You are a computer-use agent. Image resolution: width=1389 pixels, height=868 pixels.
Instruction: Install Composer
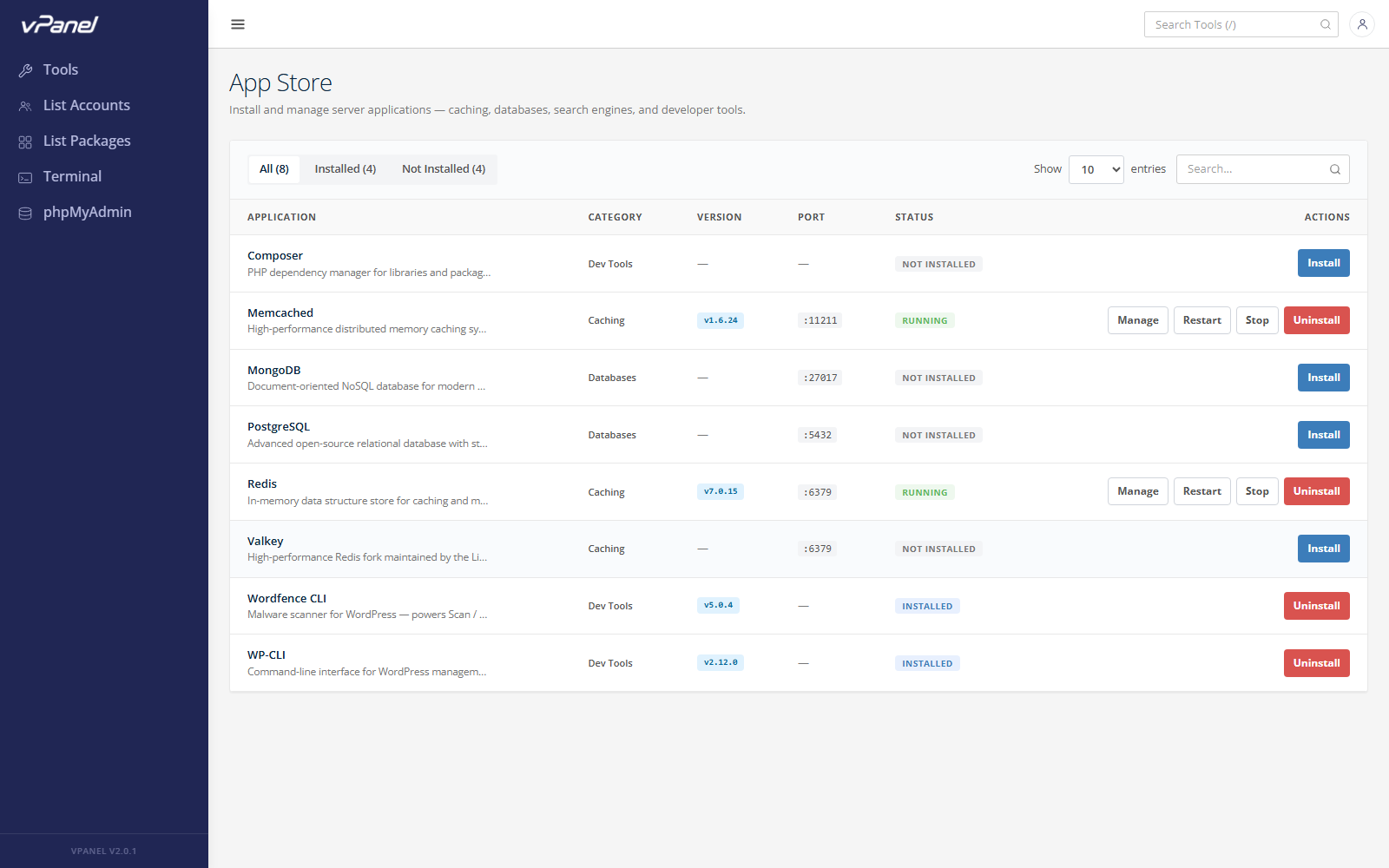1324,263
